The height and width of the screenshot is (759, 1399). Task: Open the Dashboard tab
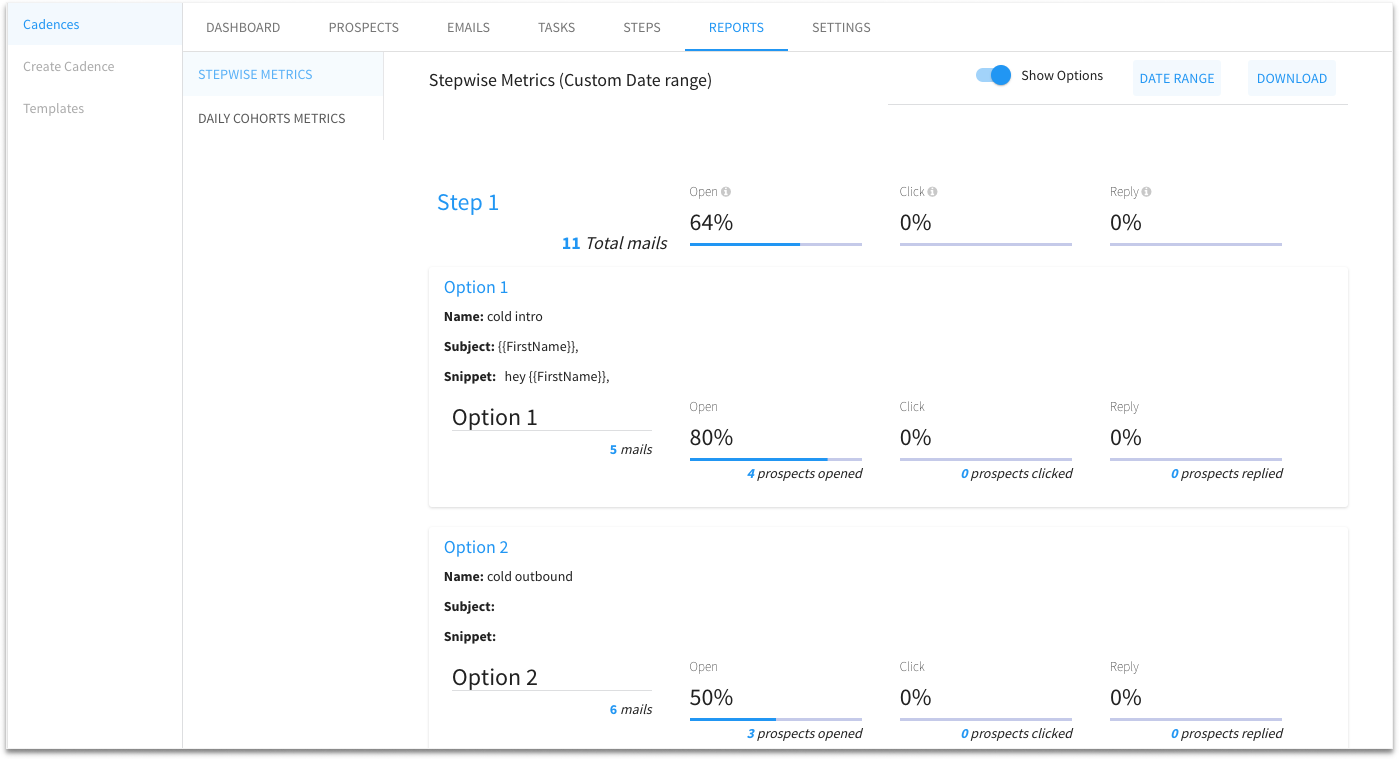tap(243, 27)
